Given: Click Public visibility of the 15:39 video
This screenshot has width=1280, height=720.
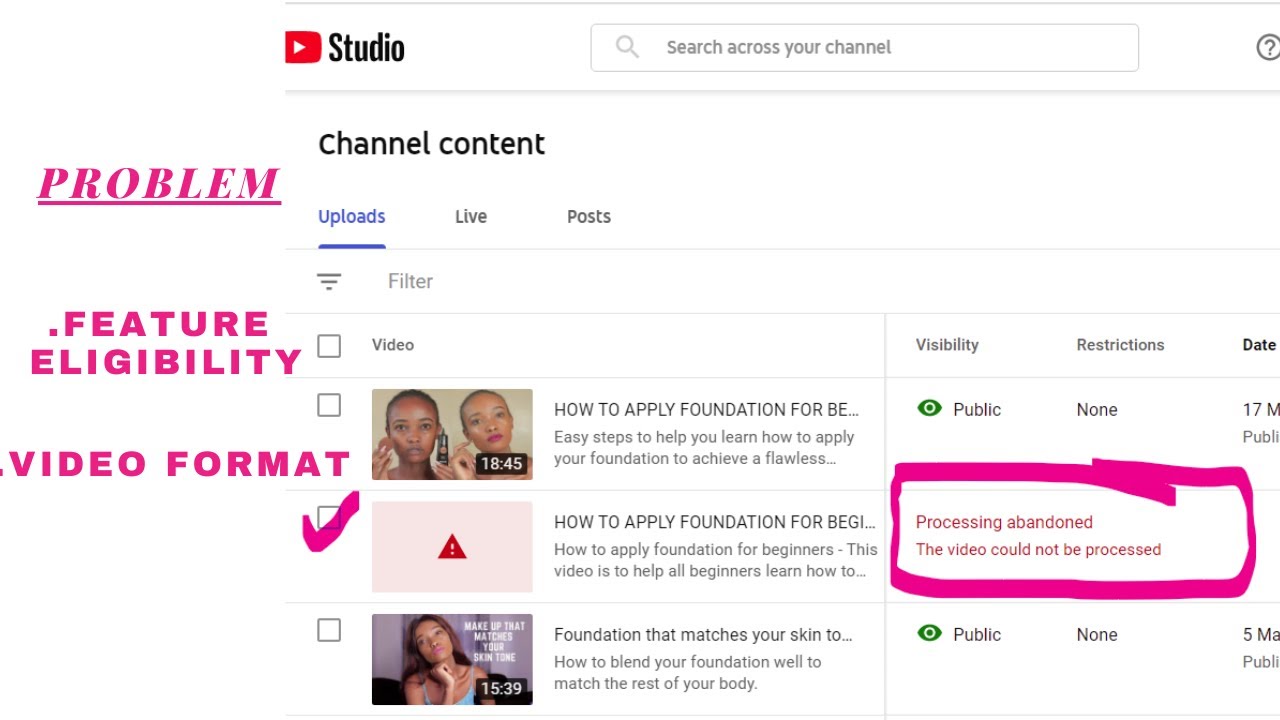Looking at the screenshot, I should [x=977, y=634].
